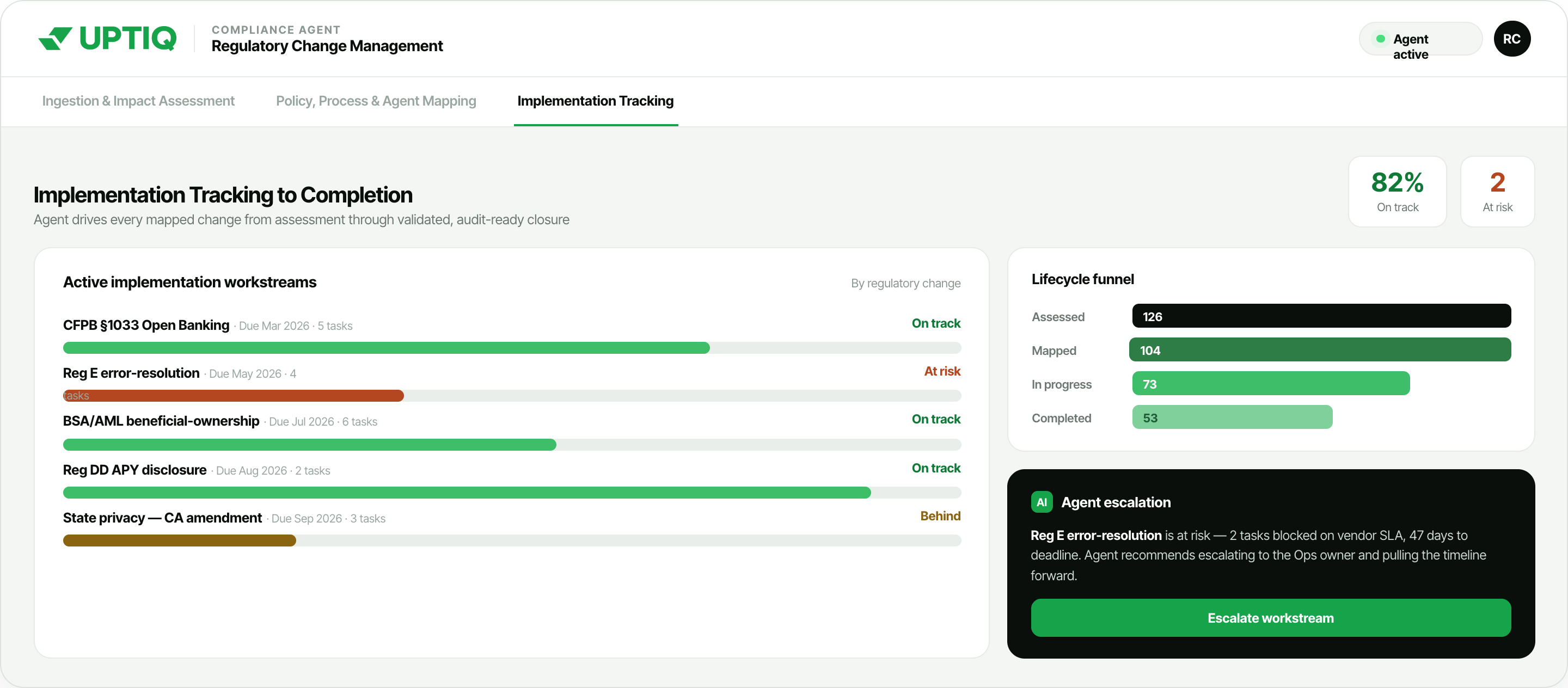This screenshot has height=688, width=1568.
Task: Click the Completed funnel label
Action: (1061, 418)
